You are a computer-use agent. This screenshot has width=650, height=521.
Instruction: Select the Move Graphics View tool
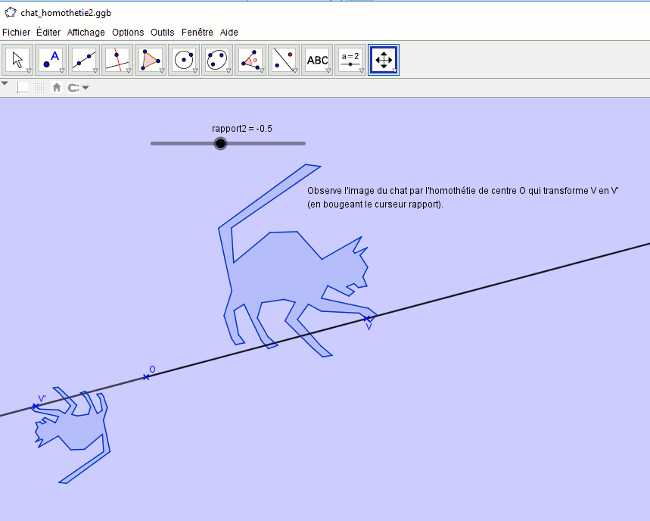tap(384, 60)
